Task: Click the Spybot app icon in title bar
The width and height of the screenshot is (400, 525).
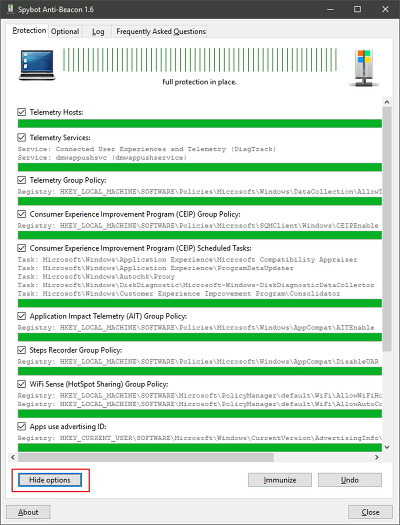Action: pos(10,9)
